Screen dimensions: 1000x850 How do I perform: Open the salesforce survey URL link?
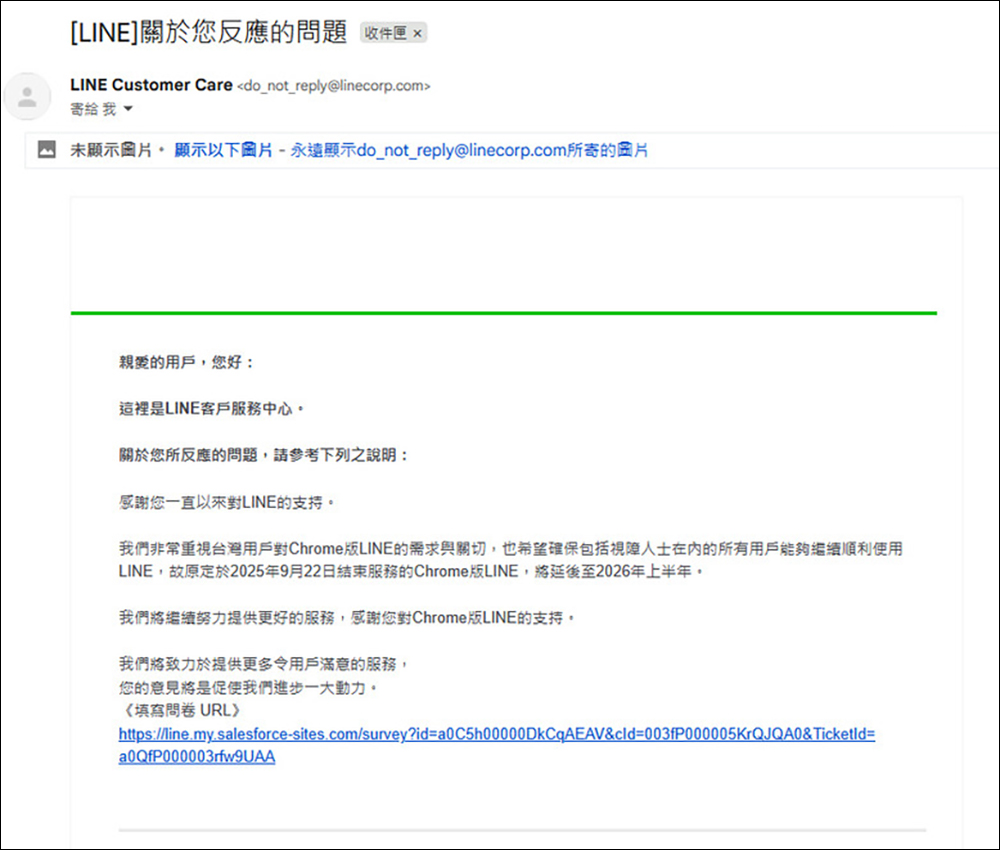pos(497,745)
